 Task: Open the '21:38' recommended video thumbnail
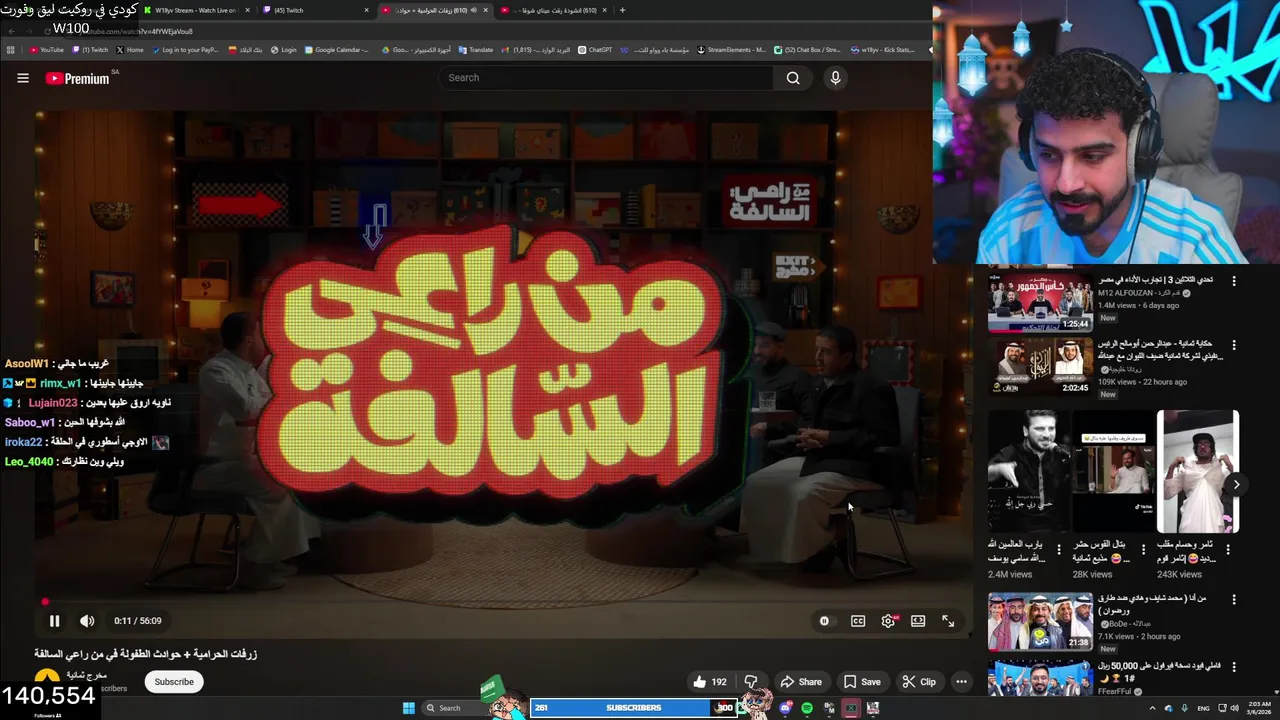(1040, 621)
